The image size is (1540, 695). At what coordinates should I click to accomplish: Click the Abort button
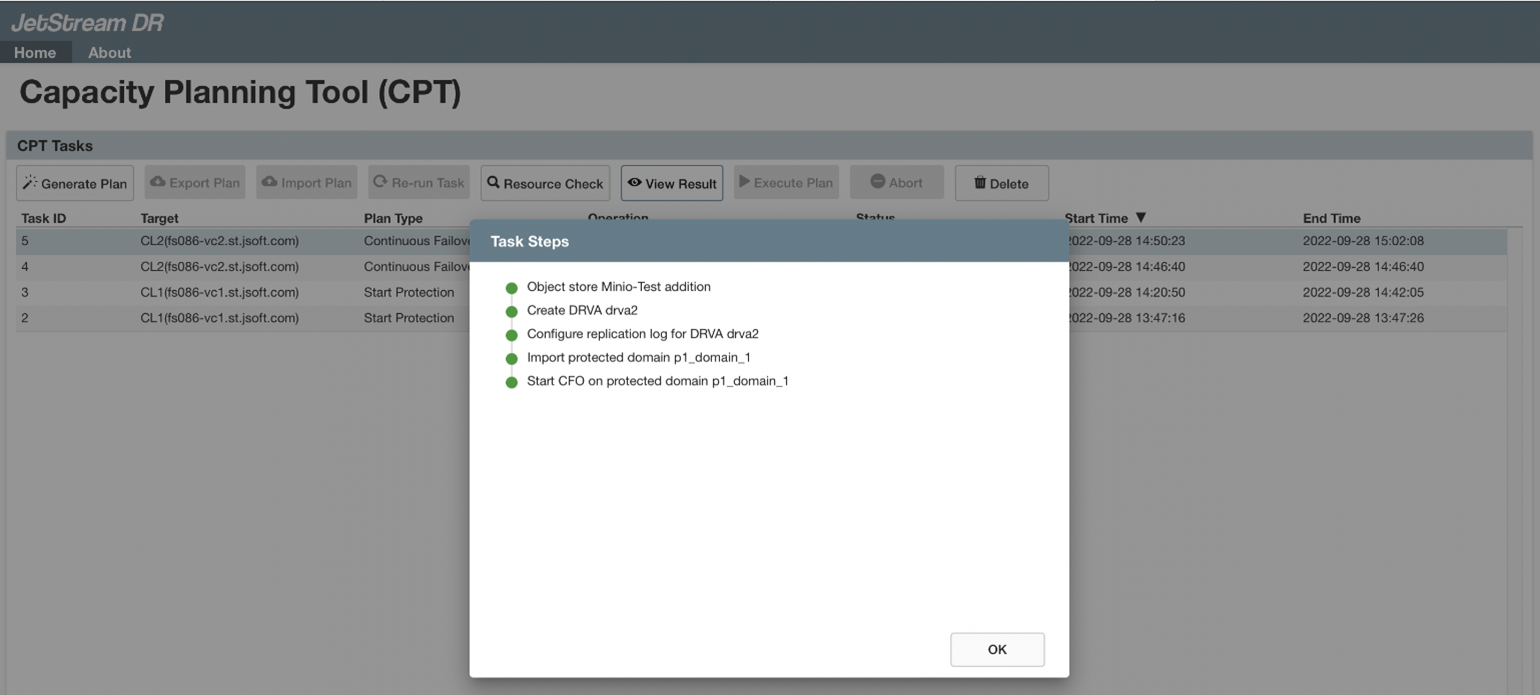tap(896, 183)
